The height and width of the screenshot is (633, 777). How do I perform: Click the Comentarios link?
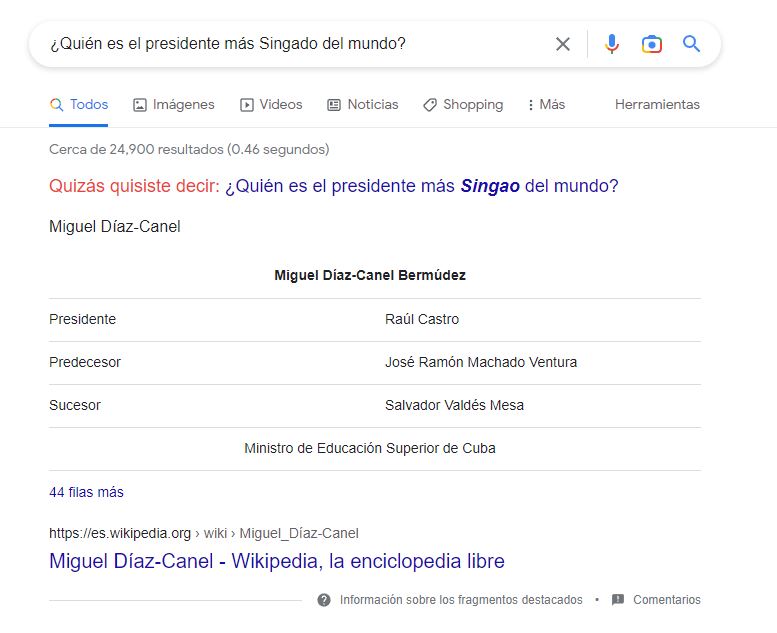pos(666,600)
